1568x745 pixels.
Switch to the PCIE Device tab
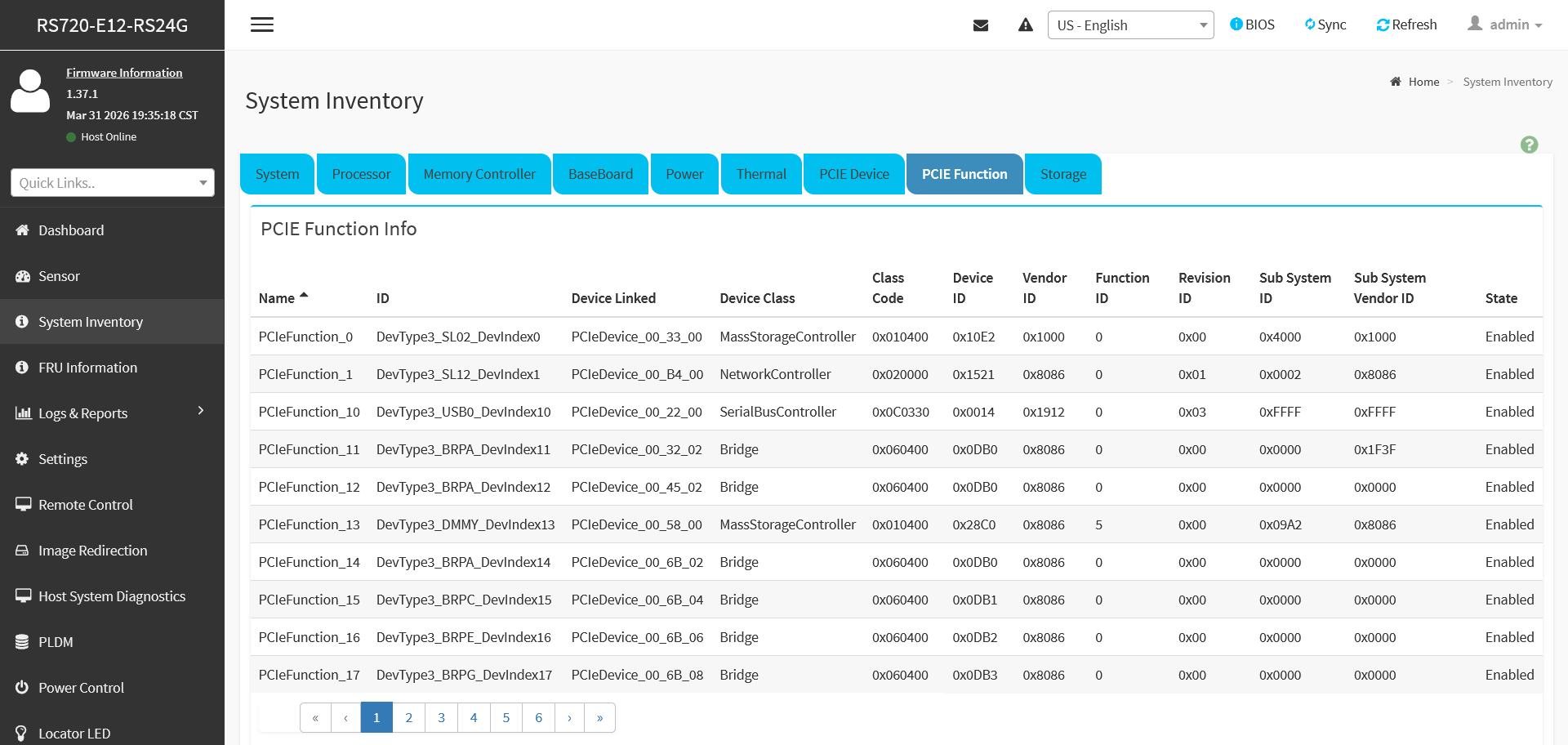point(853,174)
